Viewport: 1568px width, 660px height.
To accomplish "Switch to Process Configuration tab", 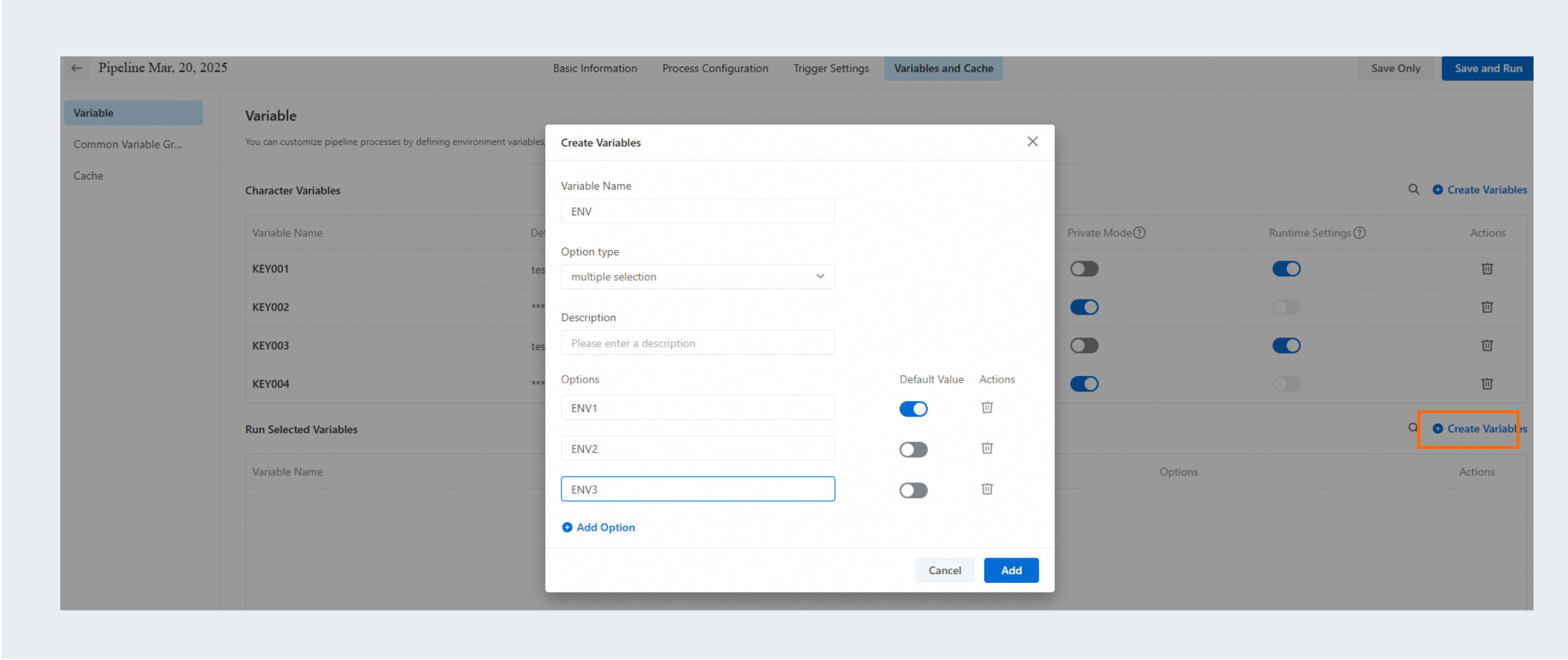I will 715,69.
